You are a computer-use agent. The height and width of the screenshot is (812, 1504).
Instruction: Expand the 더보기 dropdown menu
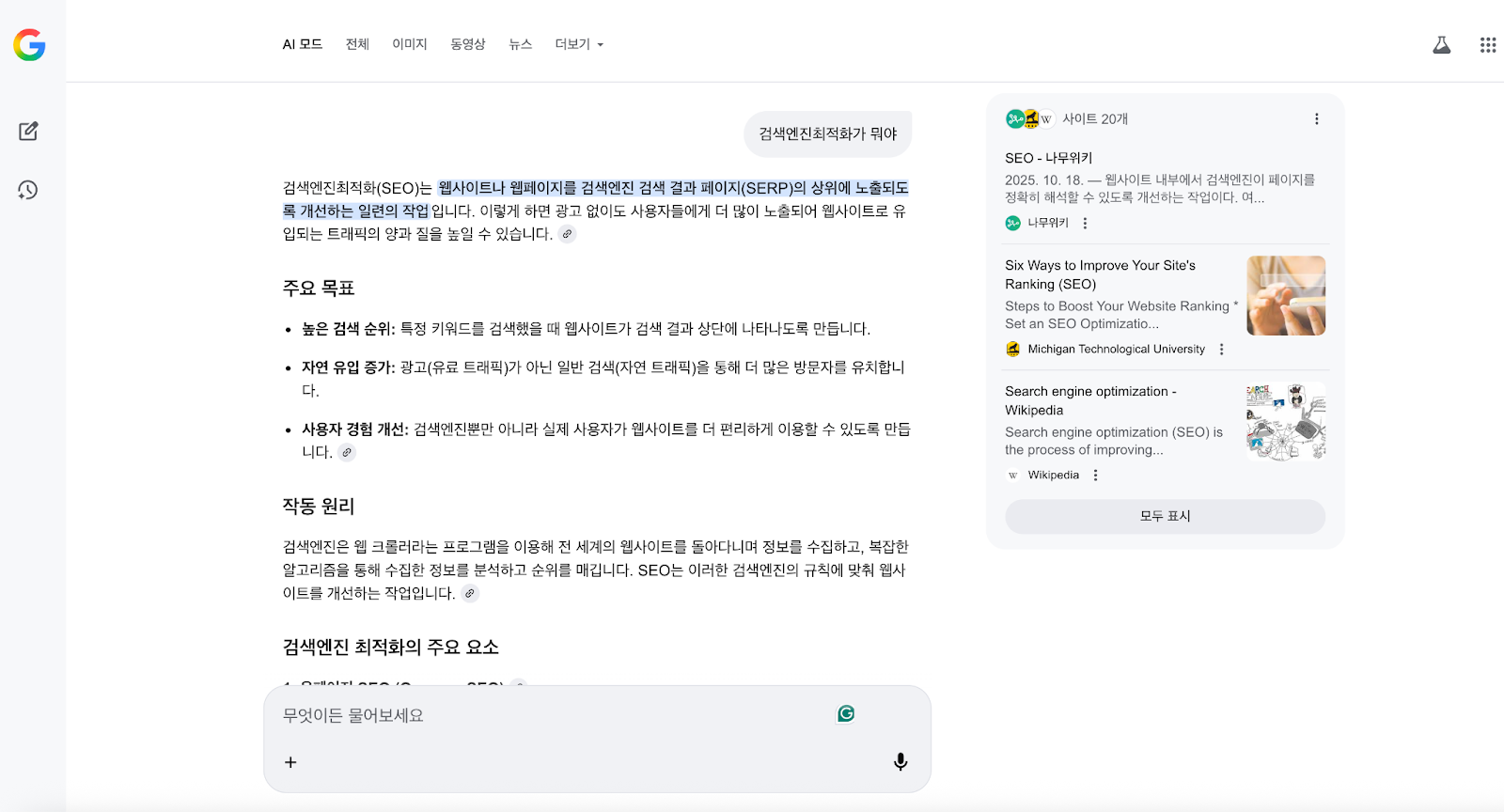pyautogui.click(x=578, y=44)
